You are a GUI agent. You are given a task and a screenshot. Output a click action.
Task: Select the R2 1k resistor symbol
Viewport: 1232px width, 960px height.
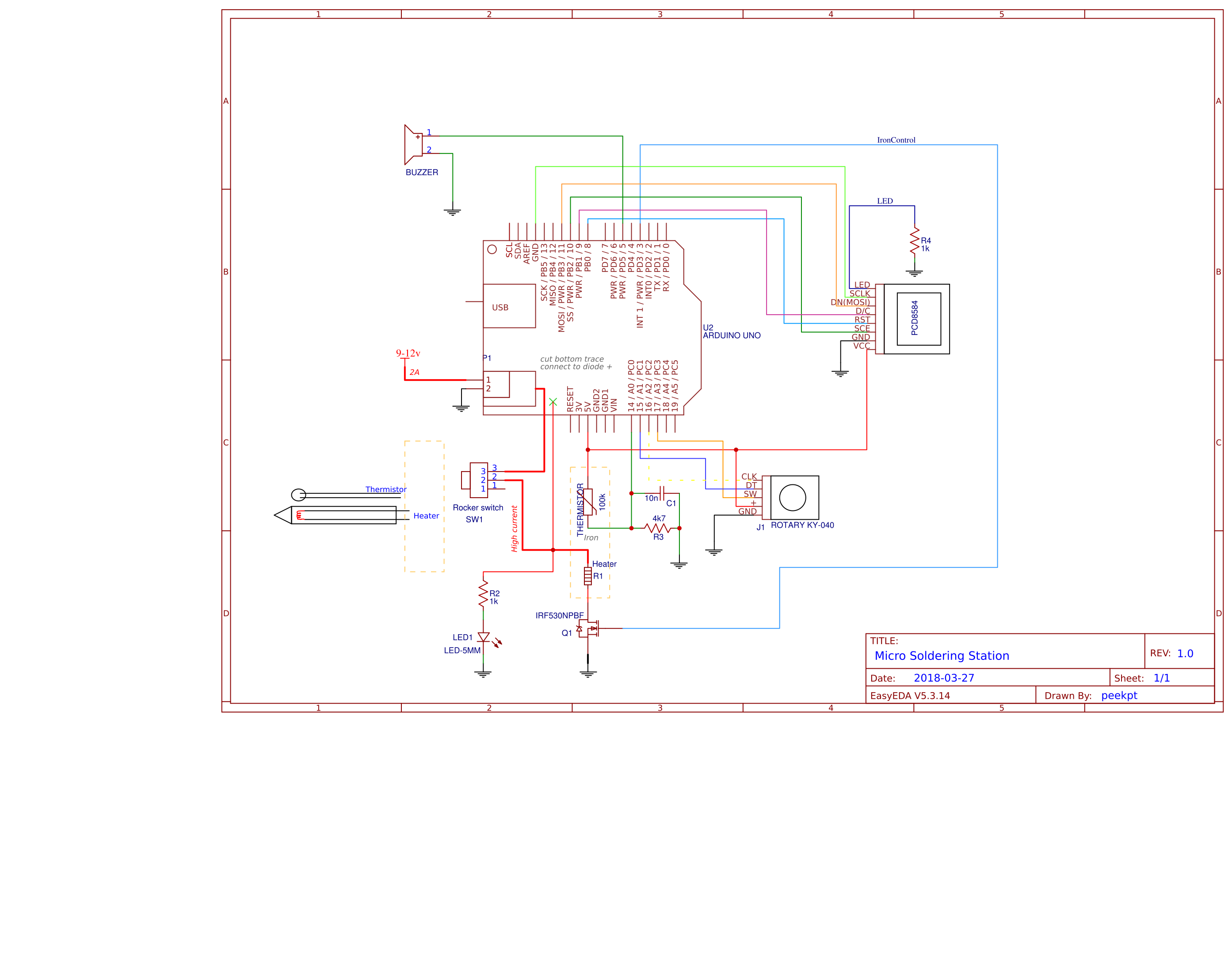click(484, 594)
